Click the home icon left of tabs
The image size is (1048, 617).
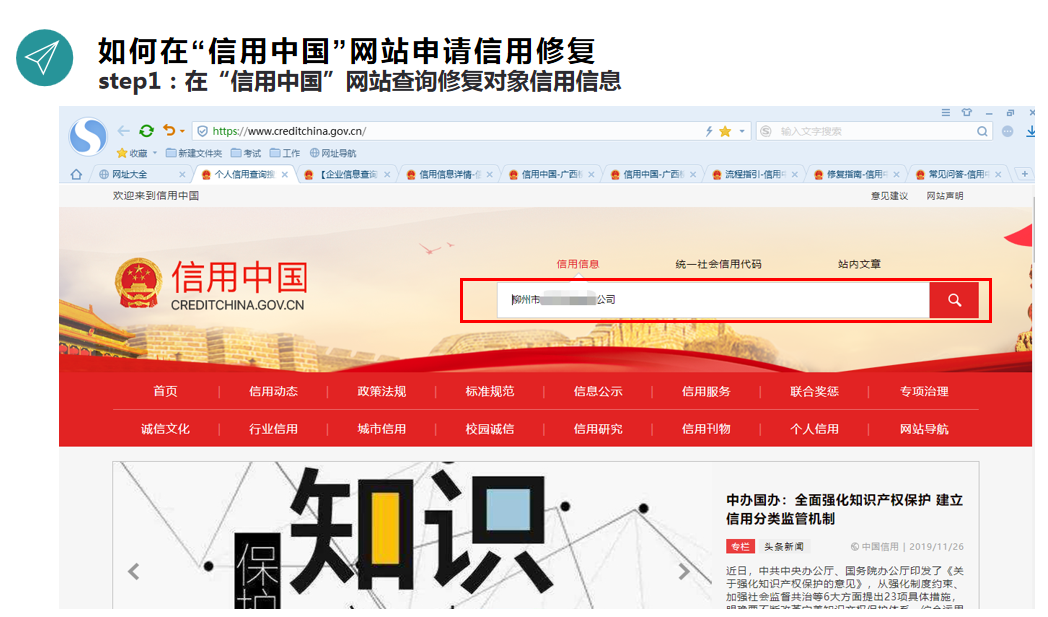coord(76,174)
